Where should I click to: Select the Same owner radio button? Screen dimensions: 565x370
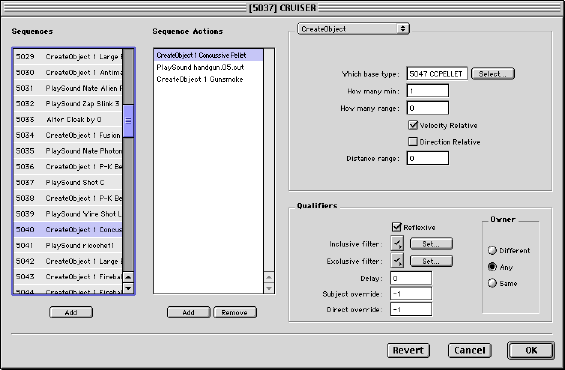[x=492, y=283]
